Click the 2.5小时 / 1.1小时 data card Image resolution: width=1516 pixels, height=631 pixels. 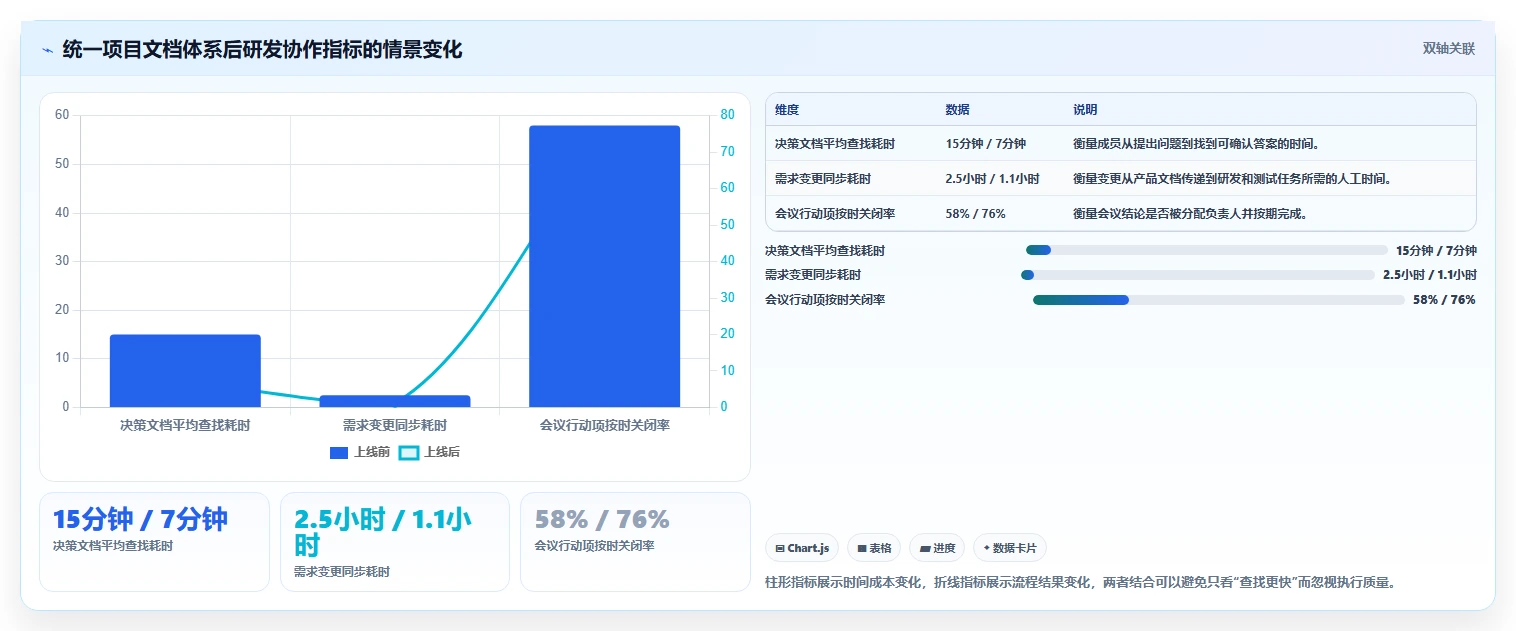[x=395, y=542]
